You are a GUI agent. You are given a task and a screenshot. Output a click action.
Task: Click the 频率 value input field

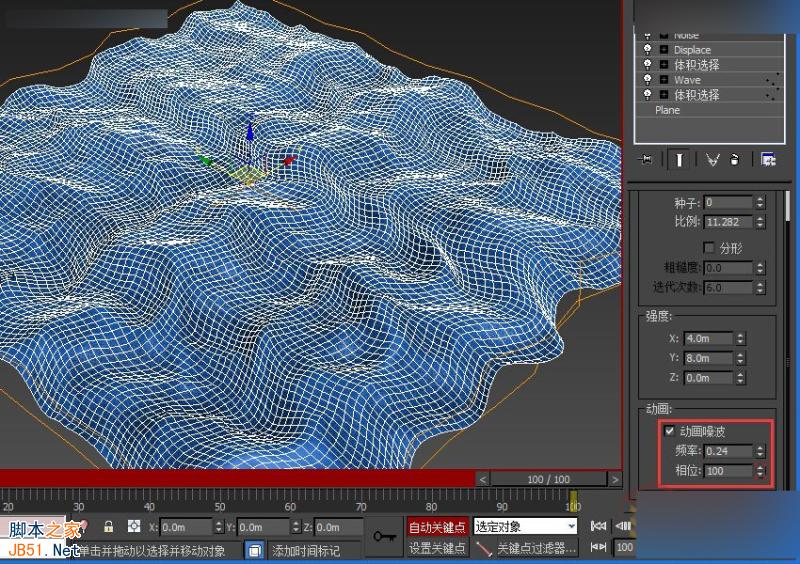click(x=728, y=452)
